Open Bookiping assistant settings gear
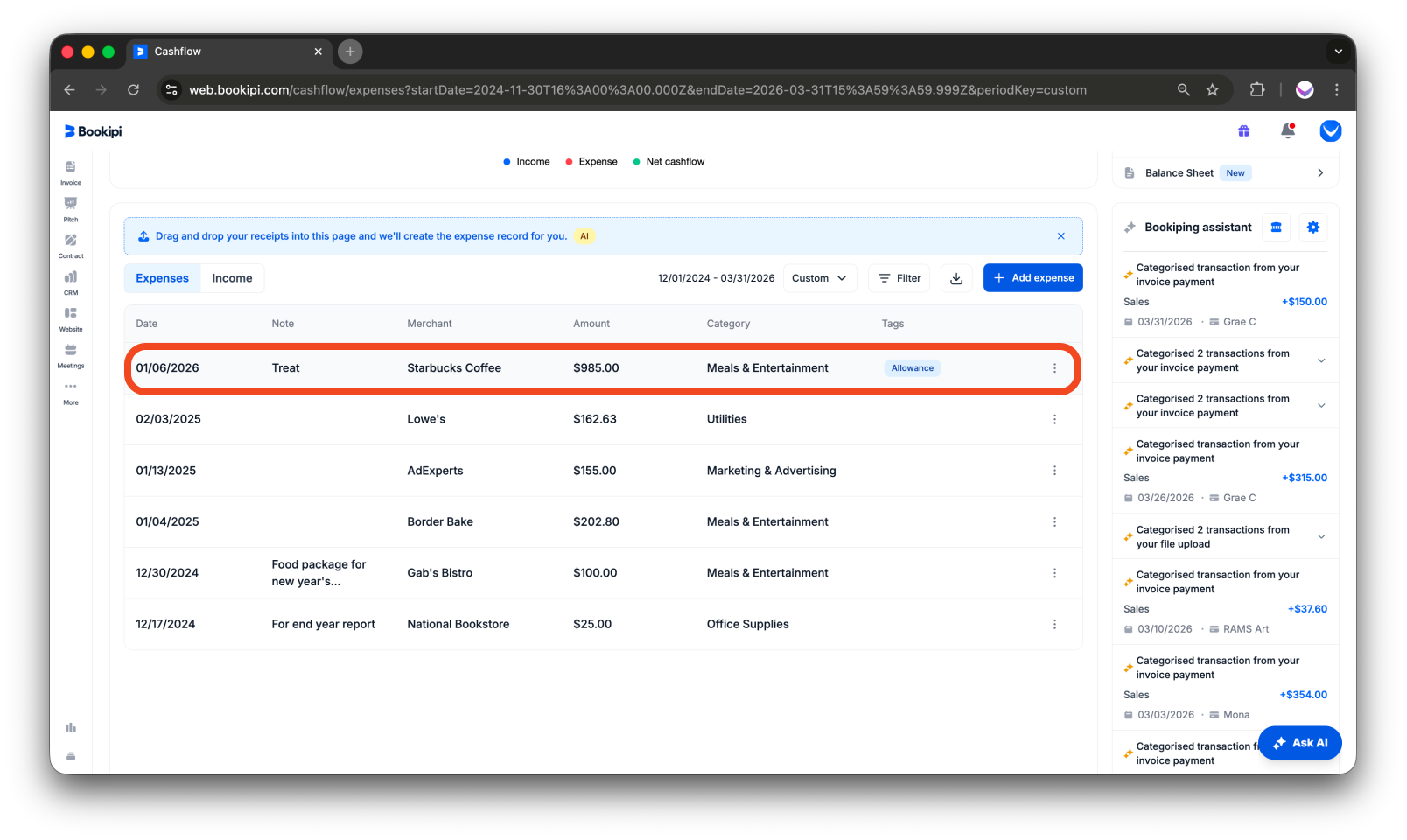 (x=1312, y=227)
